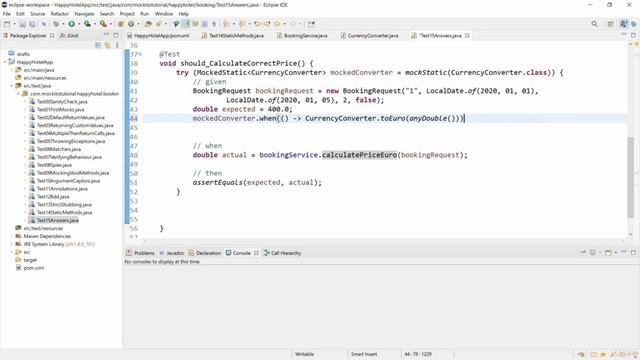The width and height of the screenshot is (640, 360).
Task: Click the green Run button icon
Action: (x=71, y=24)
